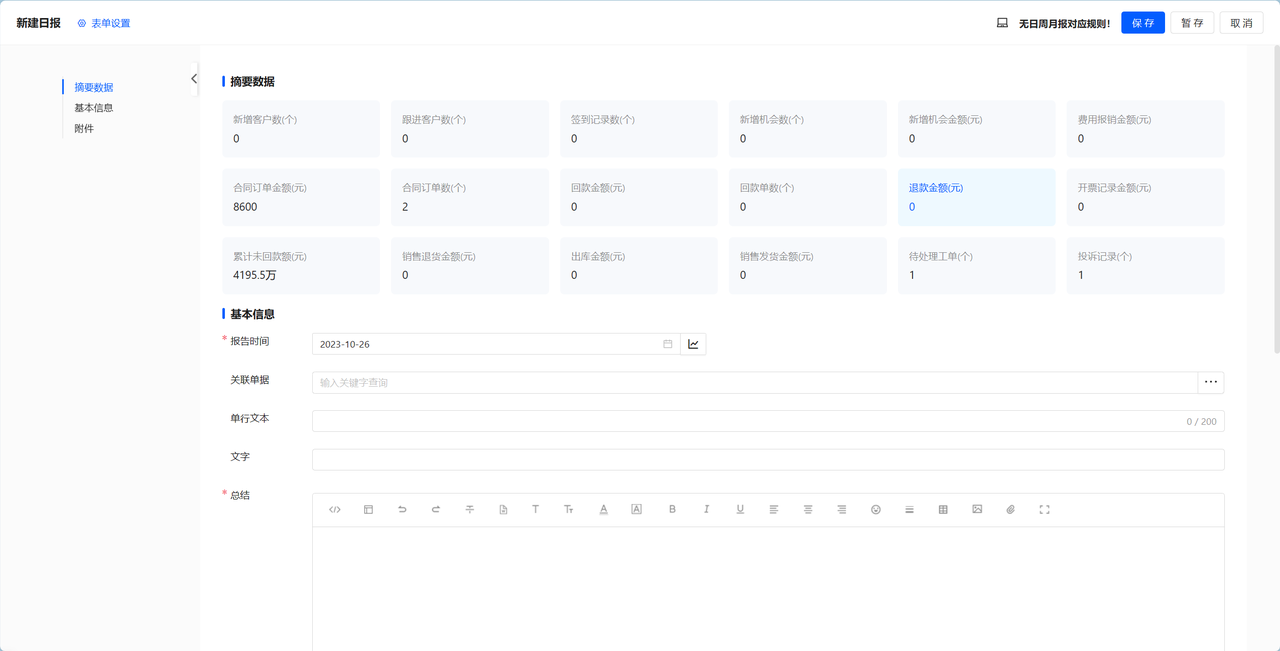Open the 开票记录金额(元) summary card
Image resolution: width=1280 pixels, height=651 pixels.
[x=1146, y=197]
